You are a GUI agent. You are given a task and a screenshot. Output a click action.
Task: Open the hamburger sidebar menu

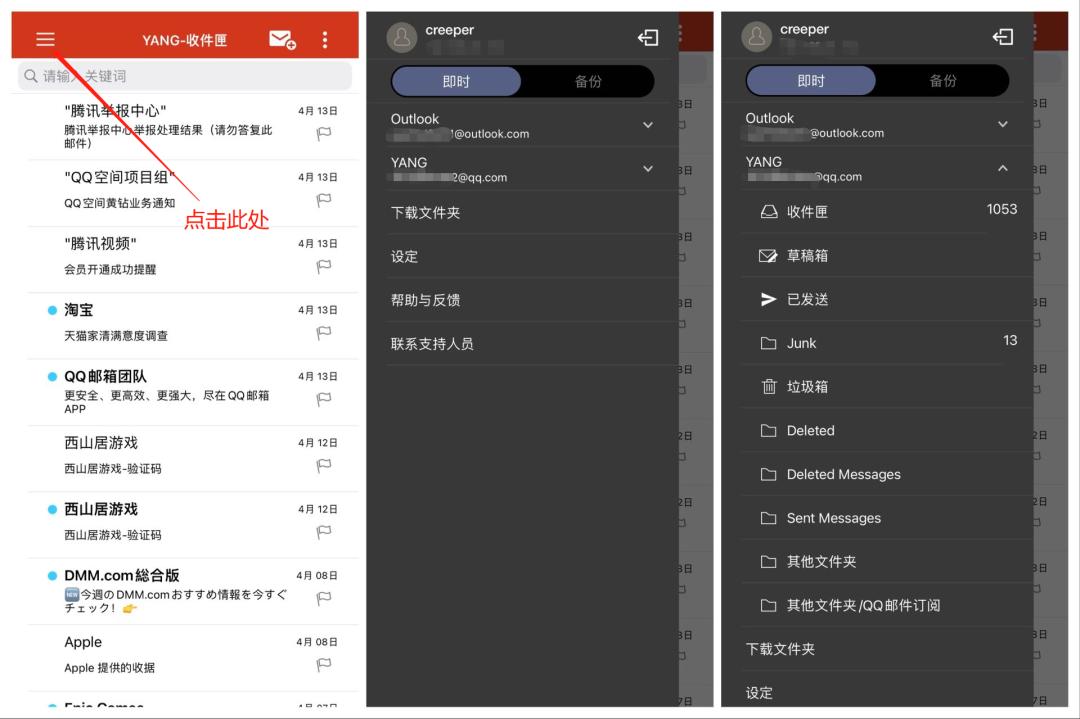click(42, 41)
